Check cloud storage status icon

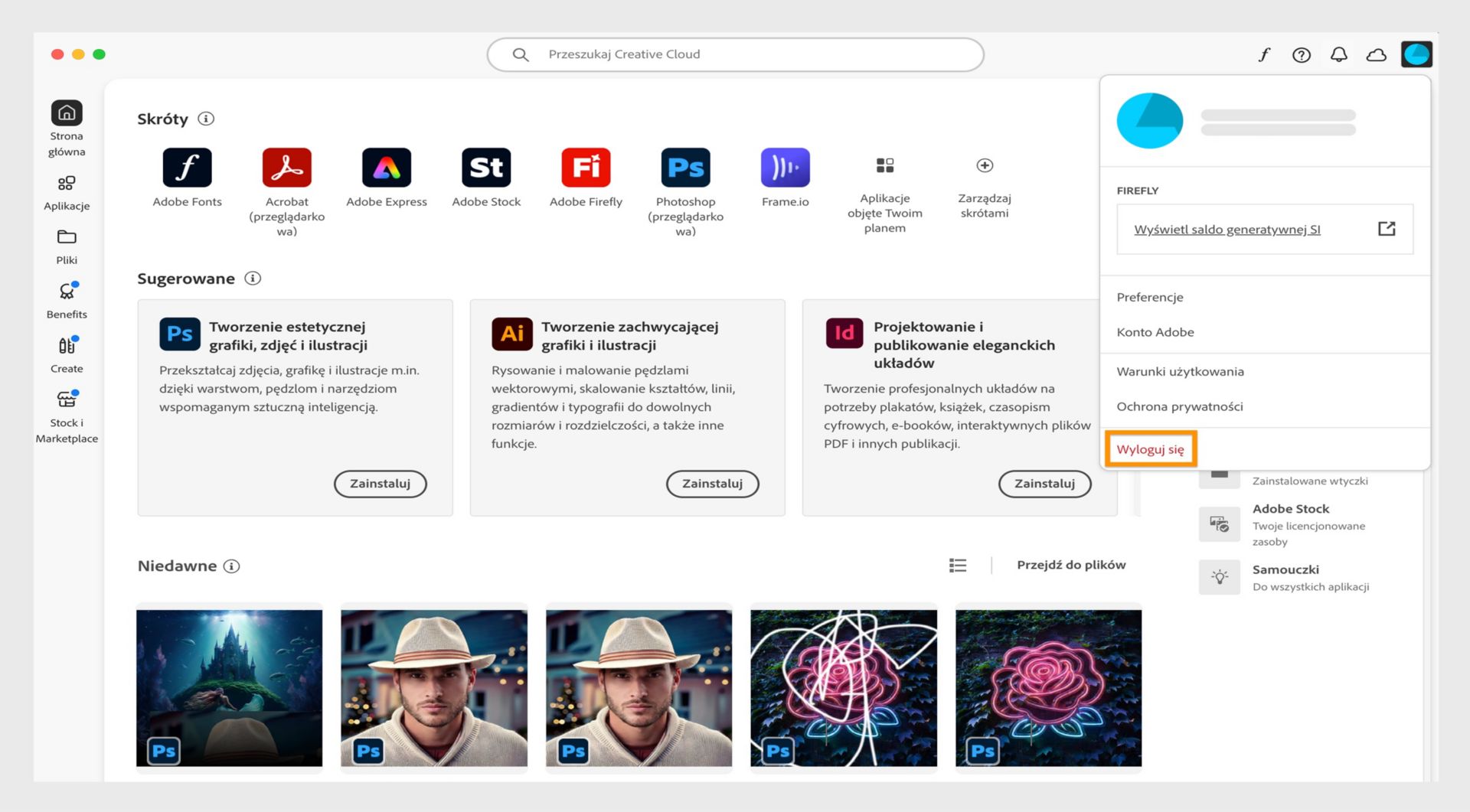pos(1377,54)
